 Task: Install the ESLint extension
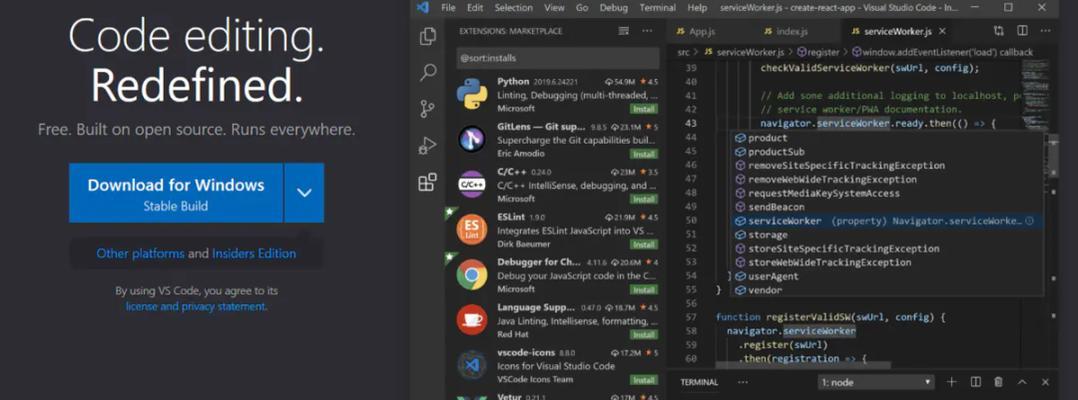click(x=644, y=244)
